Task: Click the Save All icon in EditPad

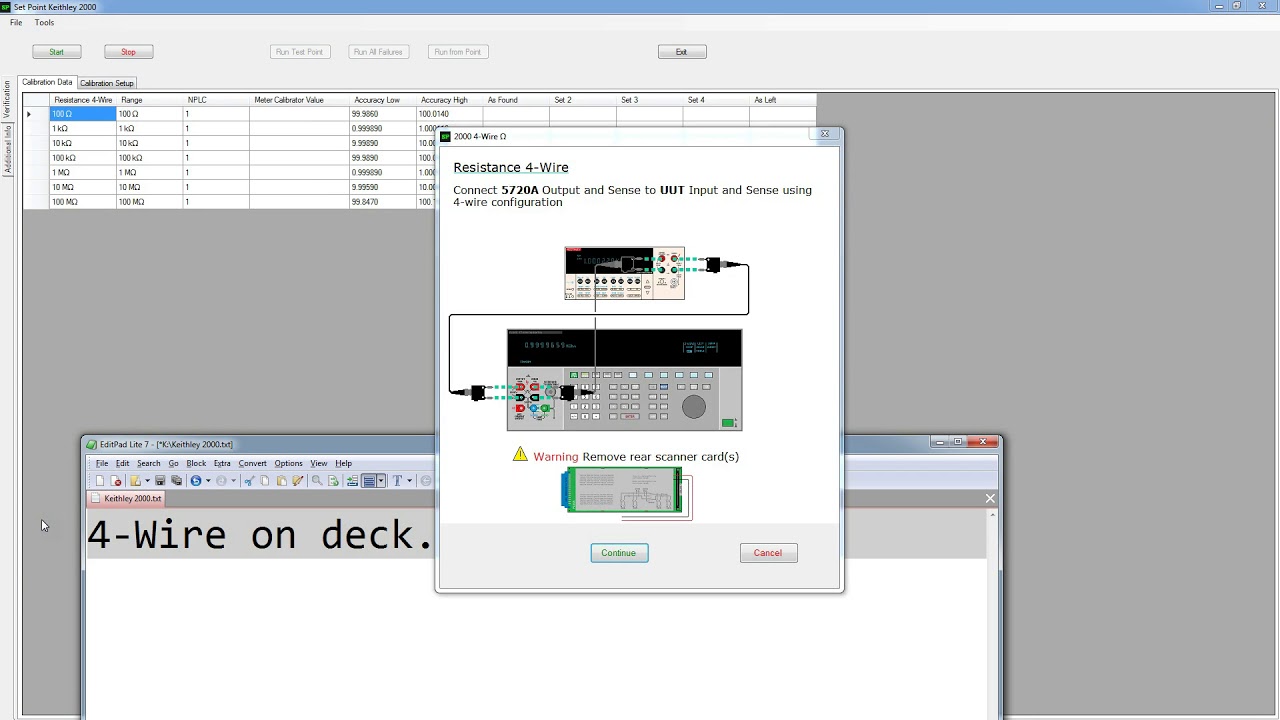Action: [176, 481]
